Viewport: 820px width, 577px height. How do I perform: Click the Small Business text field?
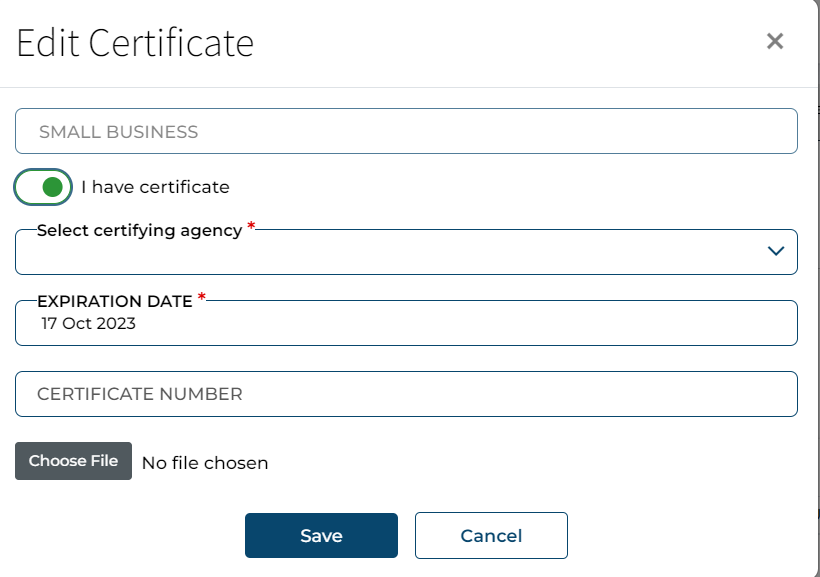pos(406,131)
